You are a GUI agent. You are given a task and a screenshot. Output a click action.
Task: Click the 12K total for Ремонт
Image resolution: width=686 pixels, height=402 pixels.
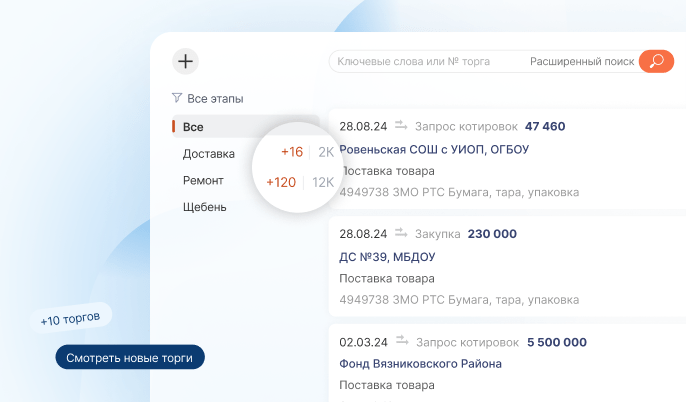tap(323, 182)
